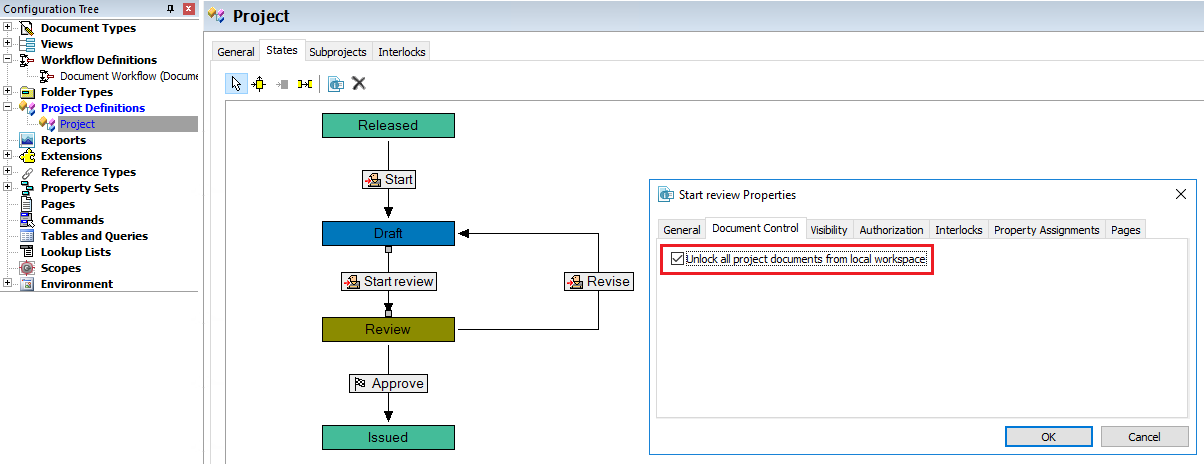Screen dimensions: 1204x464
Task: Open the Subprojects tab
Action: click(x=338, y=52)
